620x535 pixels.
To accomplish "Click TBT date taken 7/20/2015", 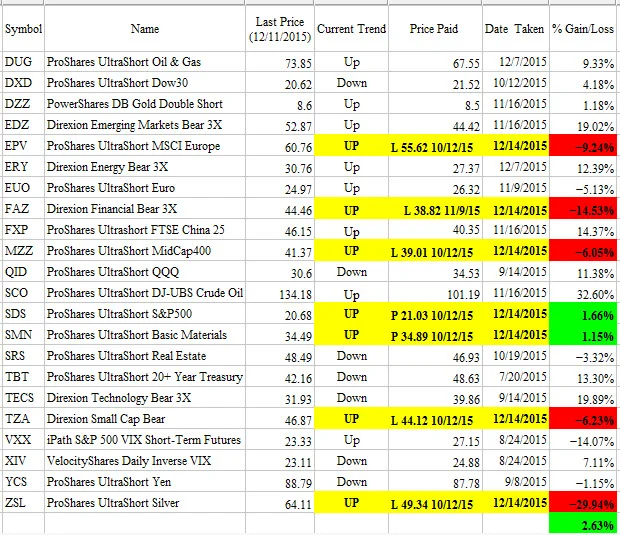I will coord(516,376).
